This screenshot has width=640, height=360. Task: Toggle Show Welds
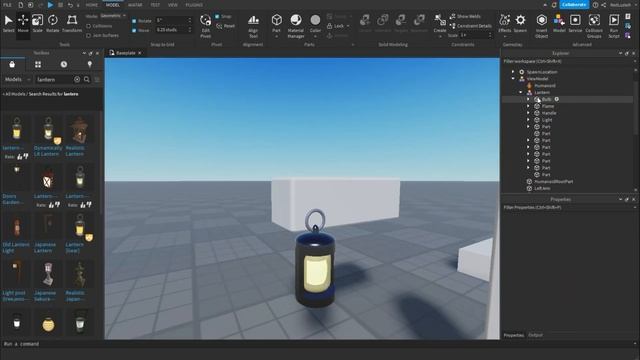pyautogui.click(x=465, y=16)
